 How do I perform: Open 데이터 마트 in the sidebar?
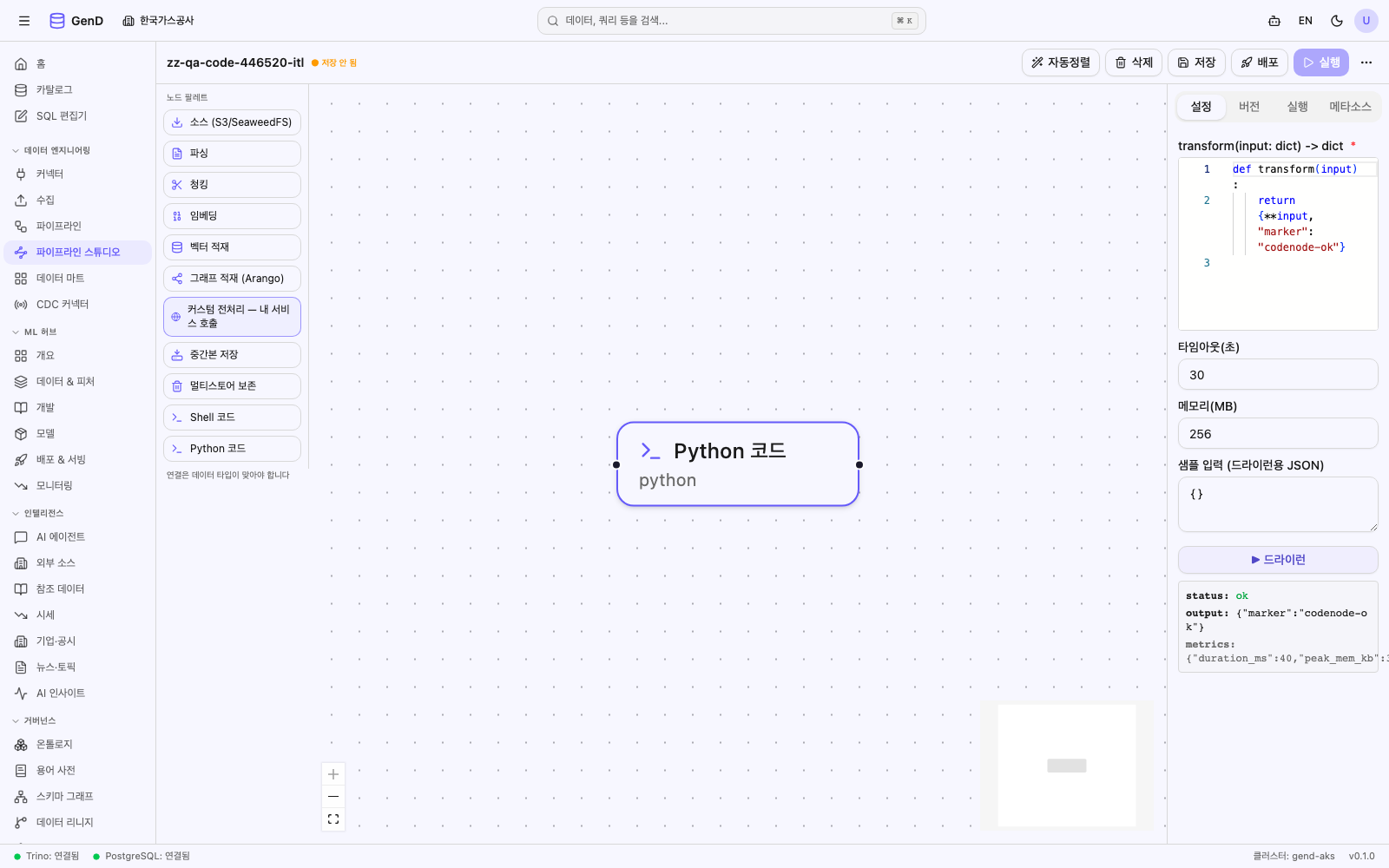tap(78, 279)
